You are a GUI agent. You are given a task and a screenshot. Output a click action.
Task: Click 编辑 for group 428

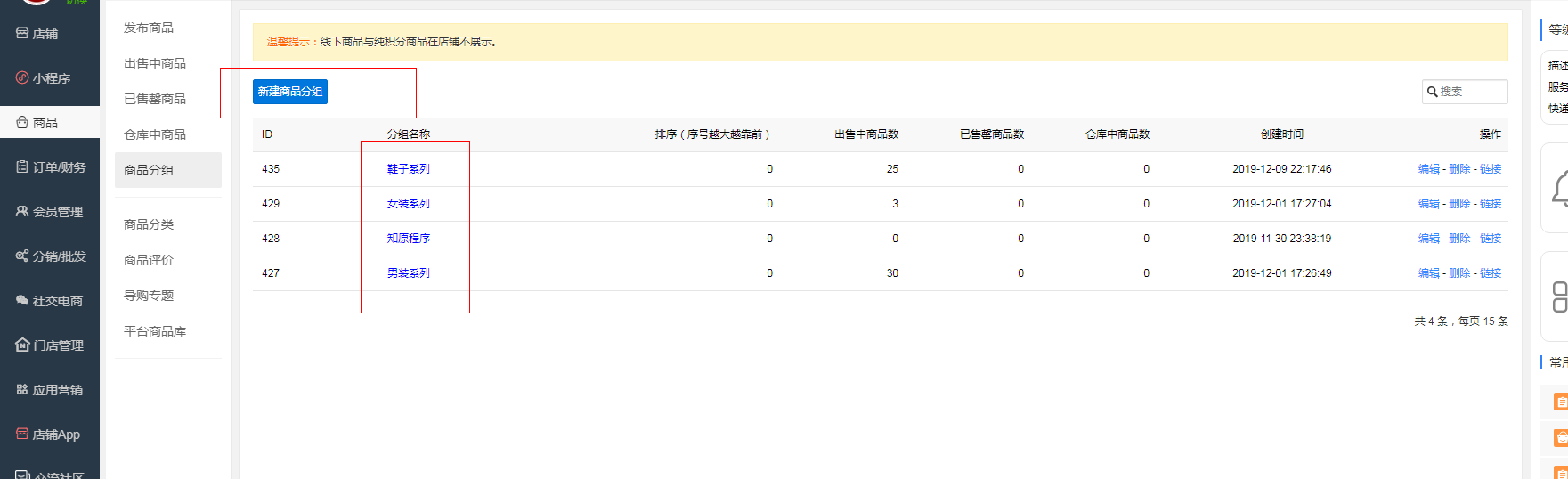1429,239
